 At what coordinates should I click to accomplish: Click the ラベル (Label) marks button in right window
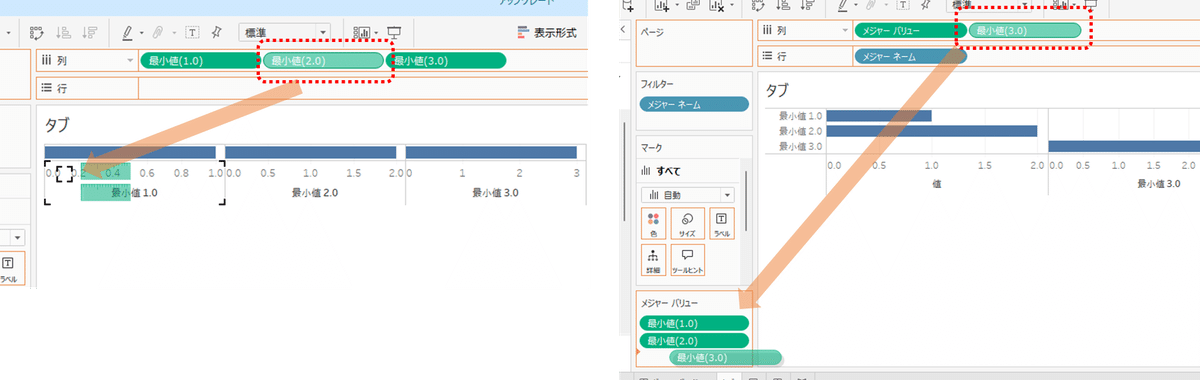coord(721,223)
